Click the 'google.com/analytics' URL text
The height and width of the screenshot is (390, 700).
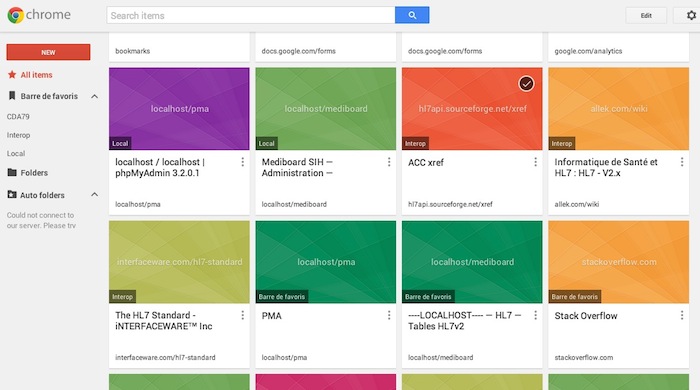(x=588, y=51)
